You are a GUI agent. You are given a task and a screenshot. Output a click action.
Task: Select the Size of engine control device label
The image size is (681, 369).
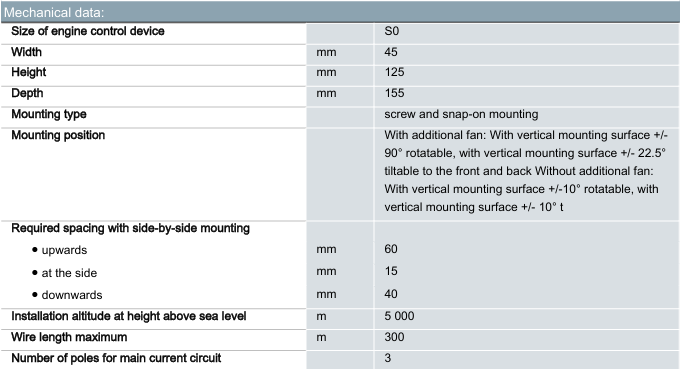[88, 31]
